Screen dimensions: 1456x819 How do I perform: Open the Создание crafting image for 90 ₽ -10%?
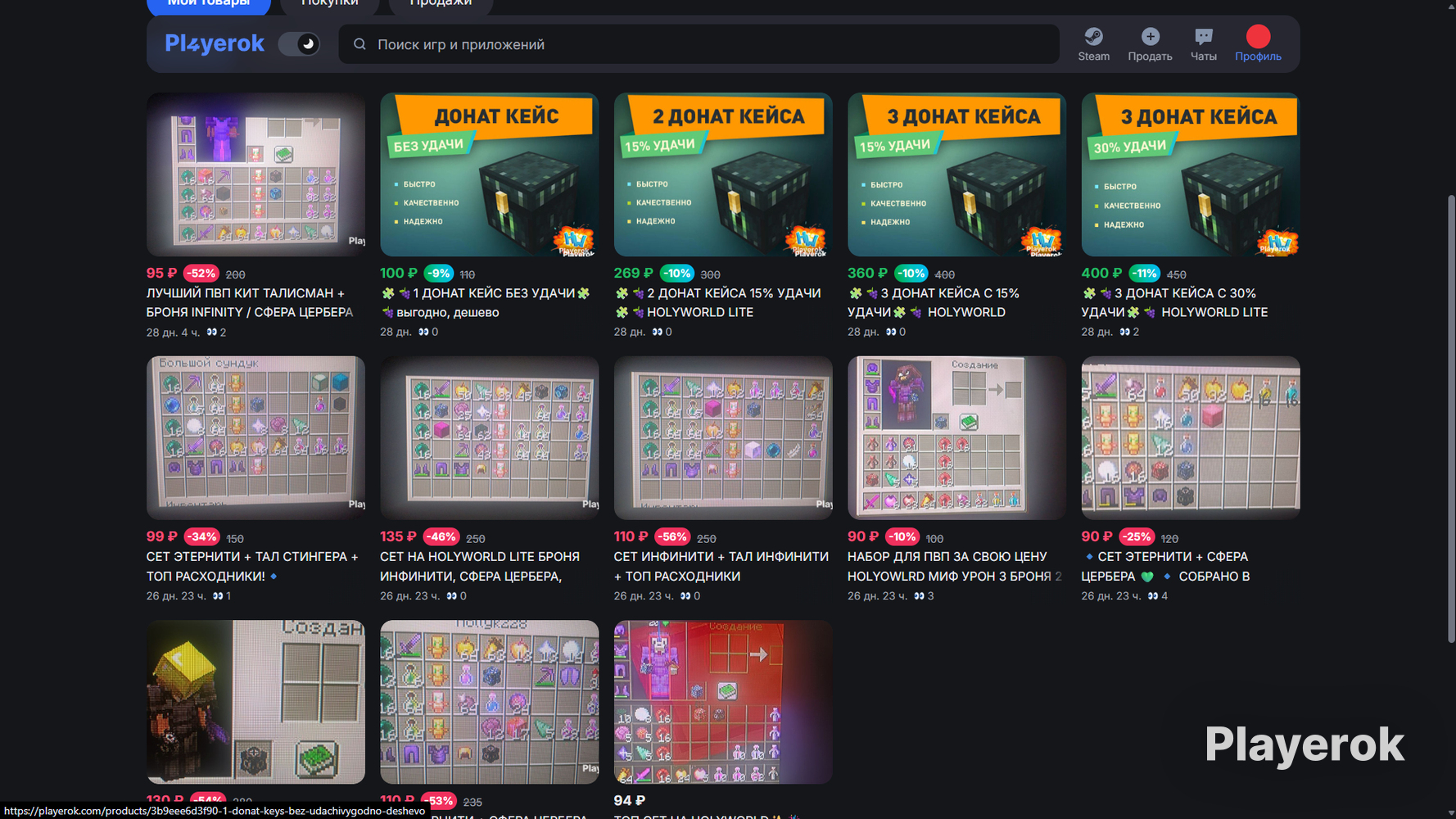tap(956, 437)
